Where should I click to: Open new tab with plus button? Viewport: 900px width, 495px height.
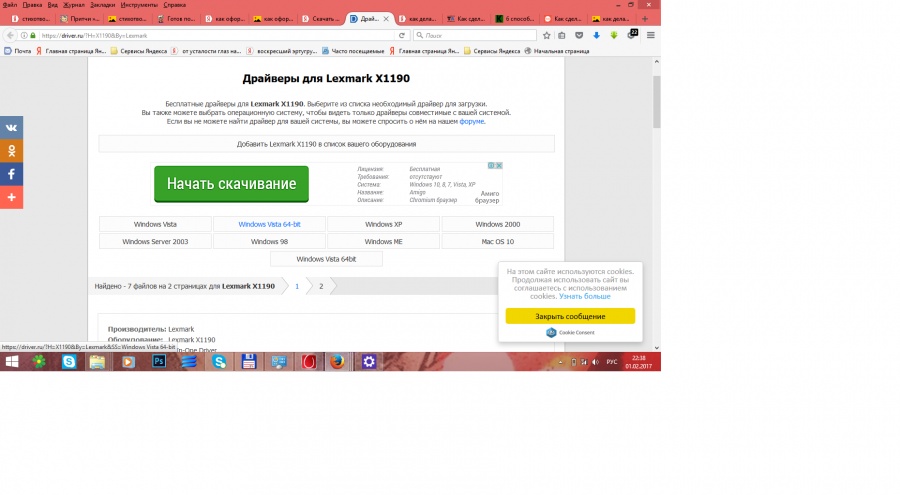[x=645, y=19]
